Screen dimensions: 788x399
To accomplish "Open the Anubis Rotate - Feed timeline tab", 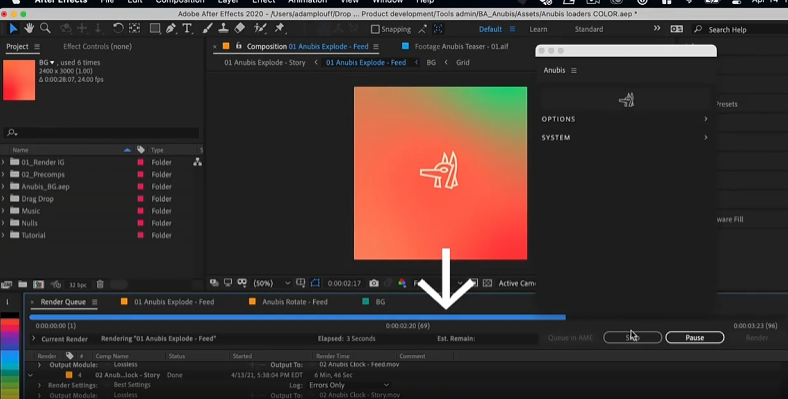I will (x=294, y=302).
